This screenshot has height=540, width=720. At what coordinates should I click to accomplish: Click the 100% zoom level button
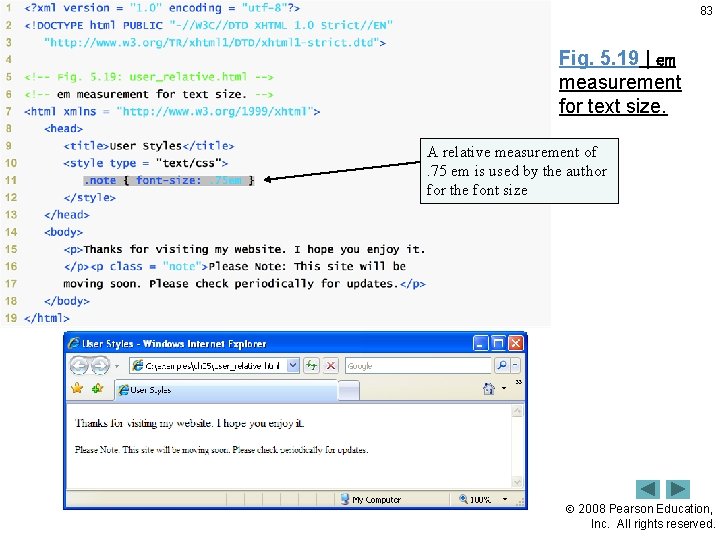pyautogui.click(x=475, y=499)
